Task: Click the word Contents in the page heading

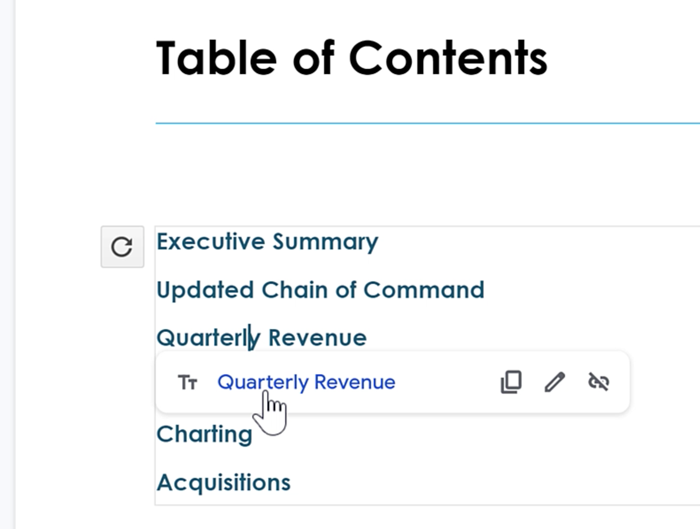Action: click(x=447, y=57)
